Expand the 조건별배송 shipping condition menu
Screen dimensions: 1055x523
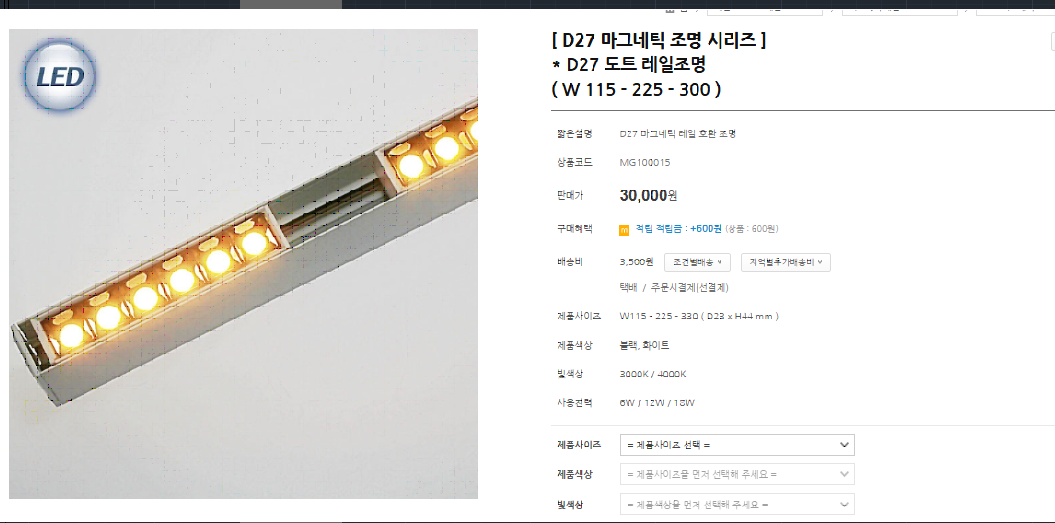[x=698, y=262]
